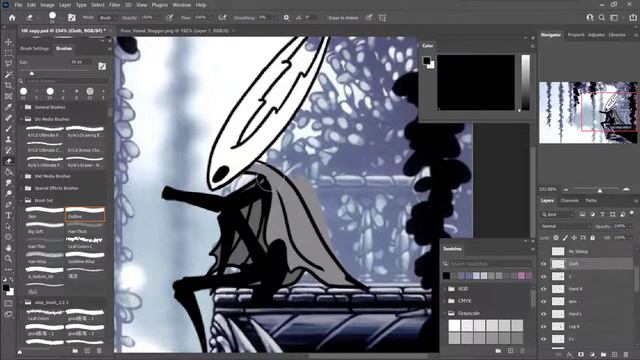
Task: Switch to the Channels tab
Action: coord(569,201)
